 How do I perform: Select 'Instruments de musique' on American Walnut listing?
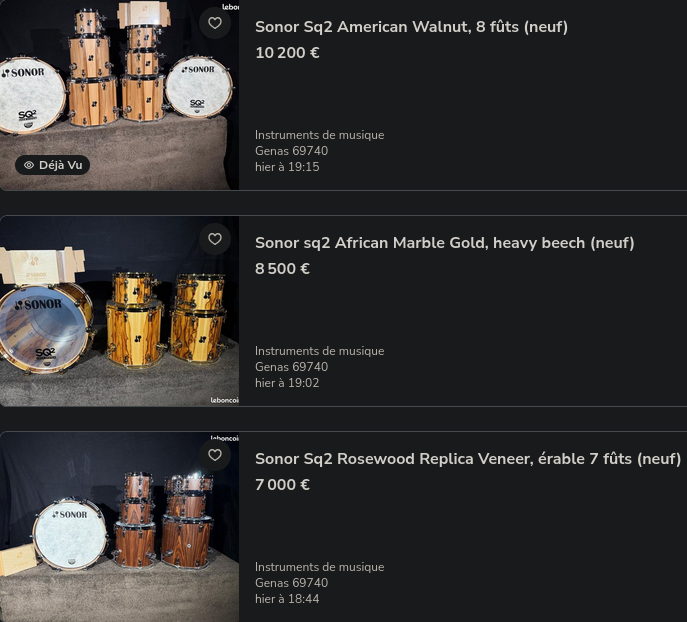click(319, 135)
